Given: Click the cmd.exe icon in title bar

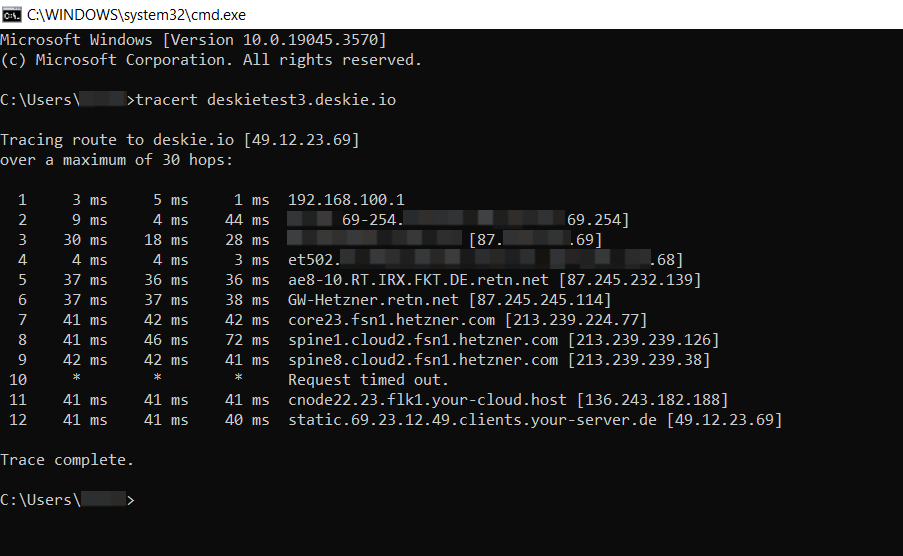Looking at the screenshot, I should (11, 14).
